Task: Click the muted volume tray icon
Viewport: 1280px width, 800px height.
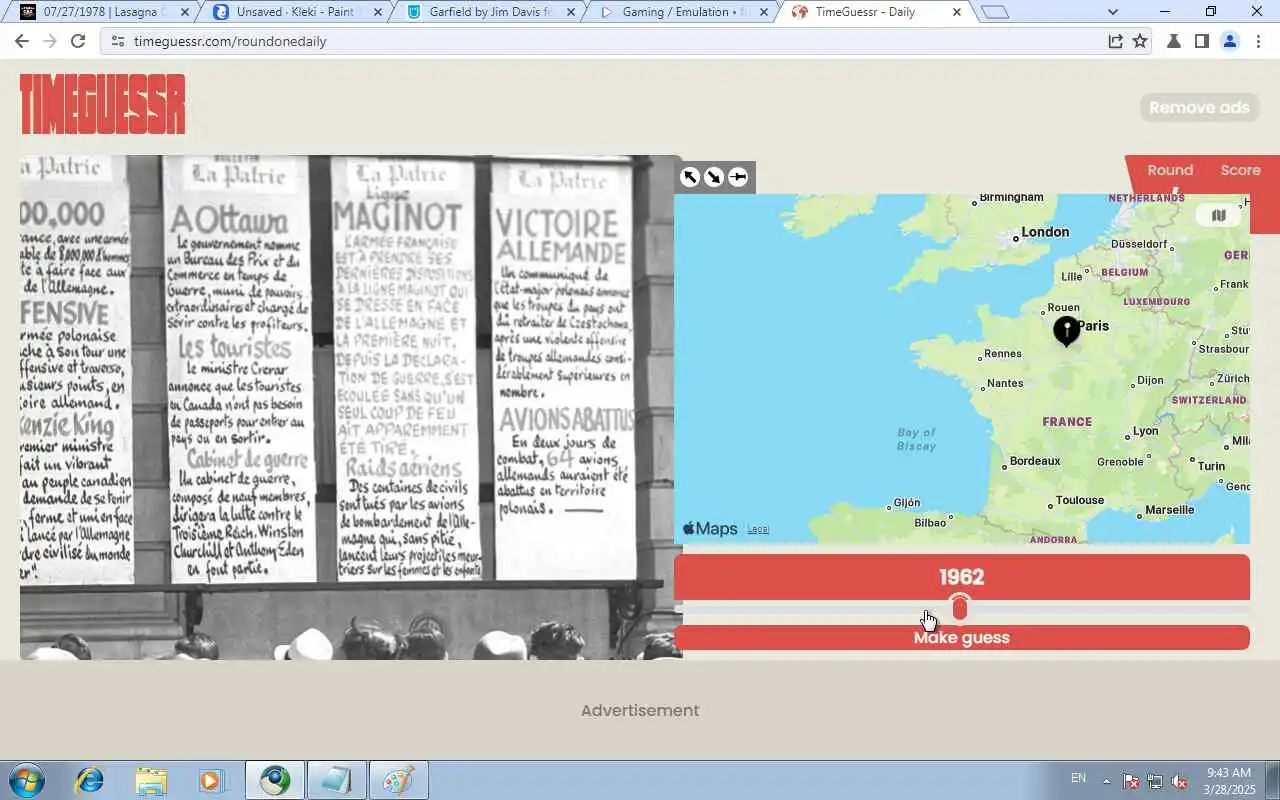Action: (1179, 781)
